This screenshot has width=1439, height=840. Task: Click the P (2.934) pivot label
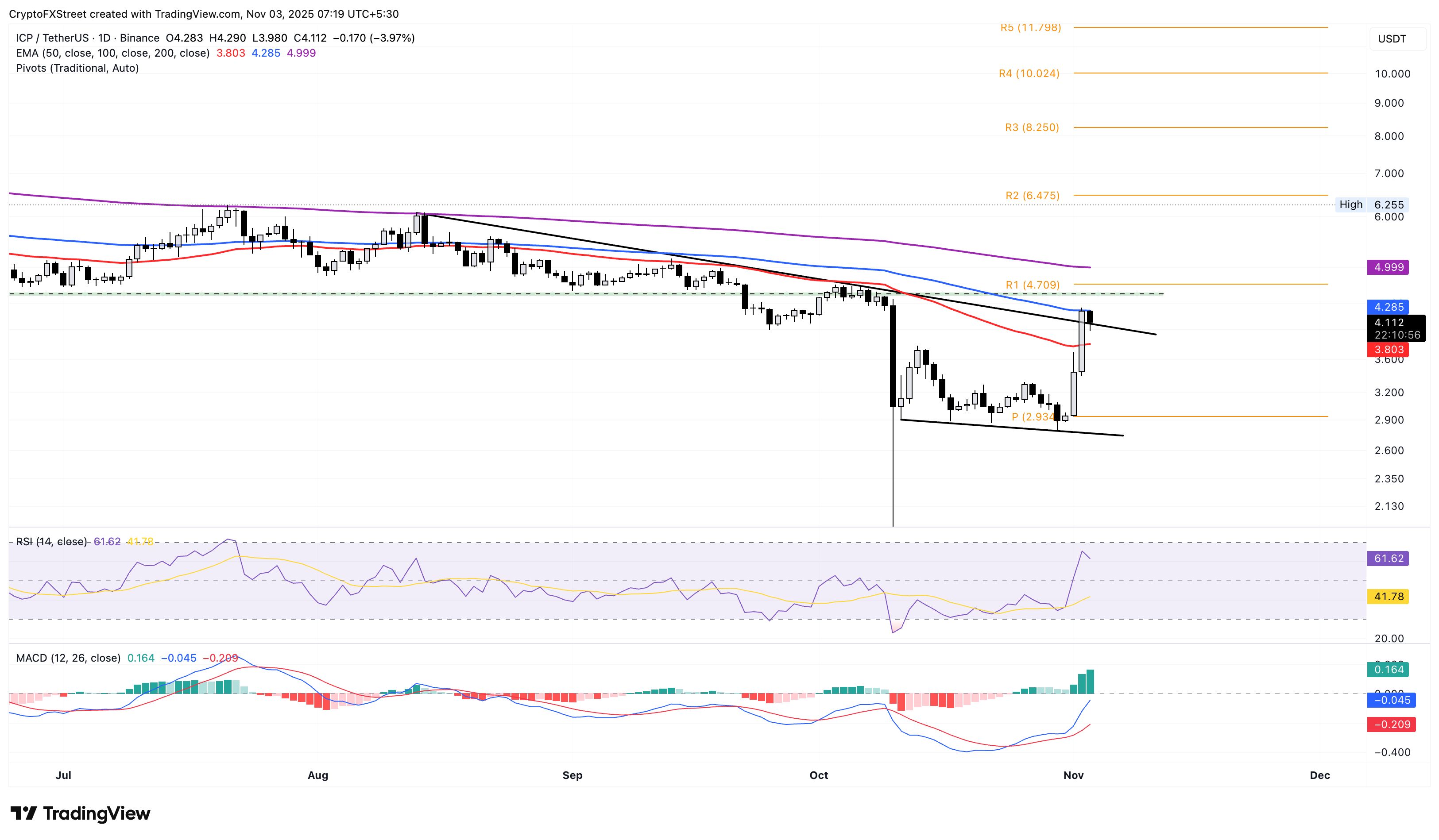pyautogui.click(x=1033, y=417)
